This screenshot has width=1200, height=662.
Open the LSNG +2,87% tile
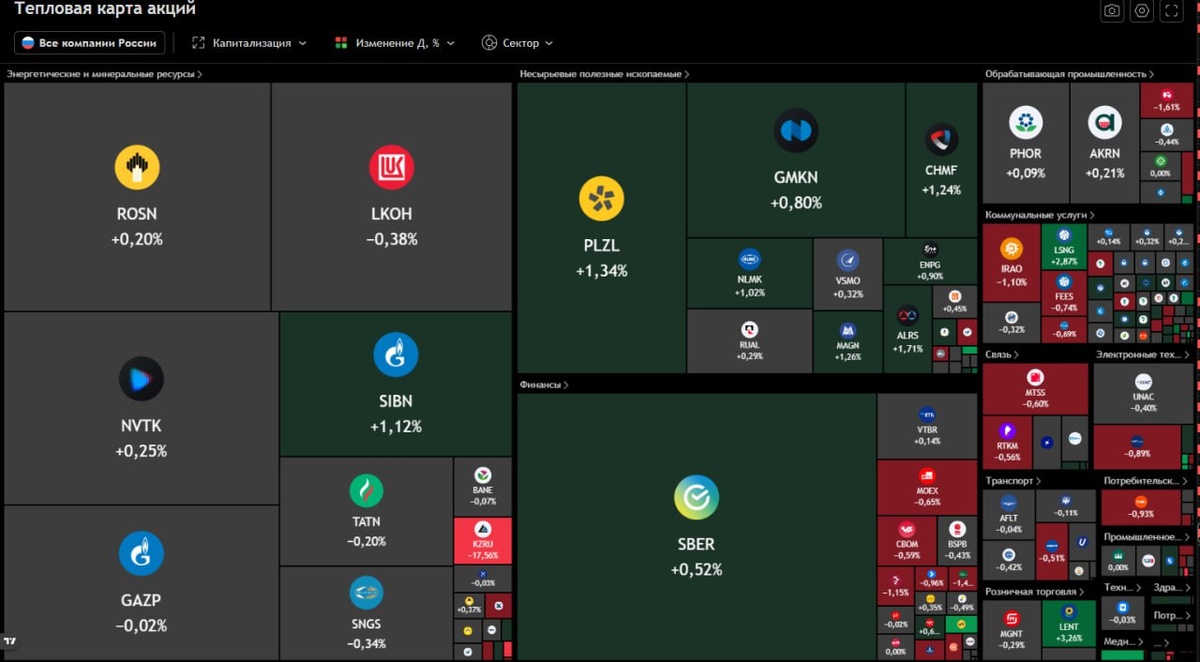click(x=1064, y=247)
